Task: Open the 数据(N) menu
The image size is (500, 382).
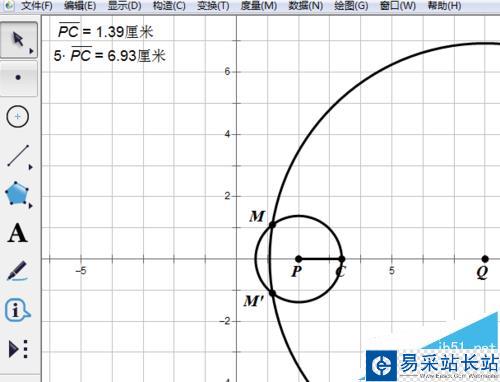Action: click(306, 6)
